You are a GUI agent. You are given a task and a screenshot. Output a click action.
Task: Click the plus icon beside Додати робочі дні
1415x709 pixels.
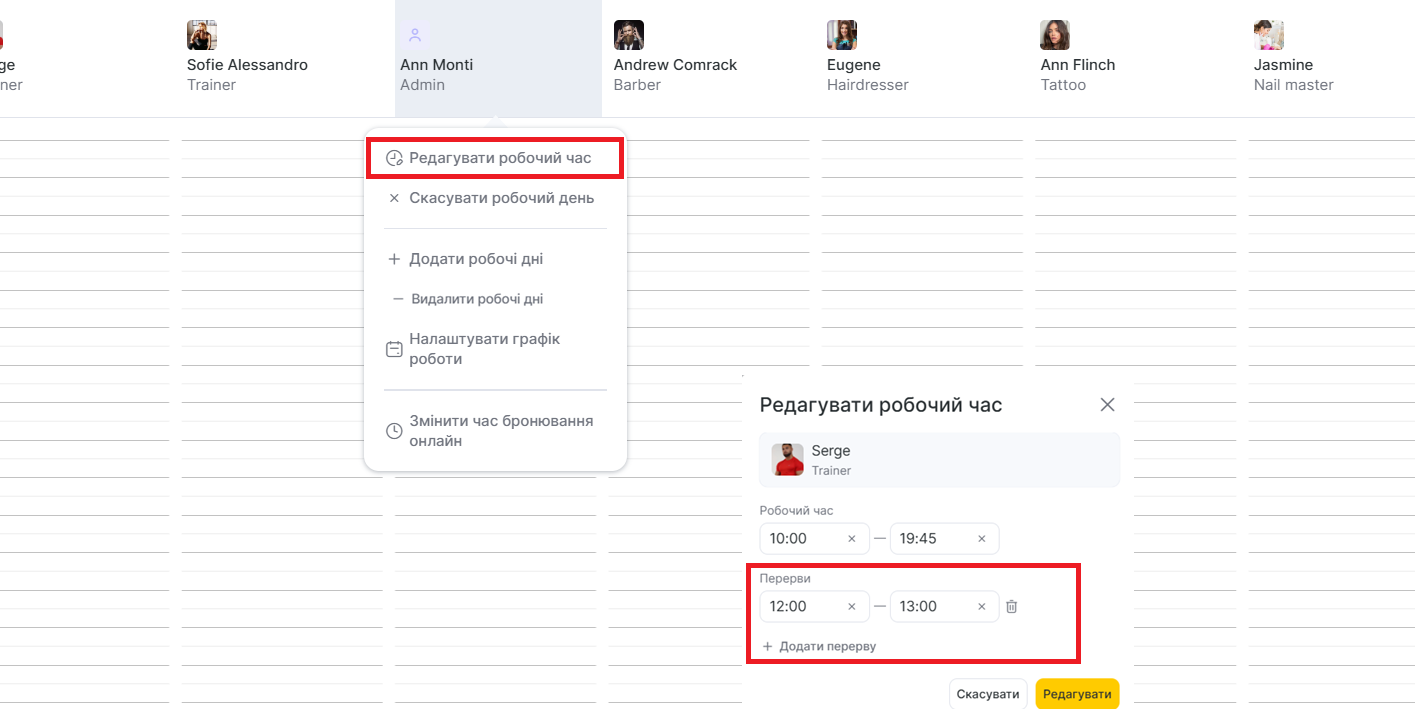394,259
